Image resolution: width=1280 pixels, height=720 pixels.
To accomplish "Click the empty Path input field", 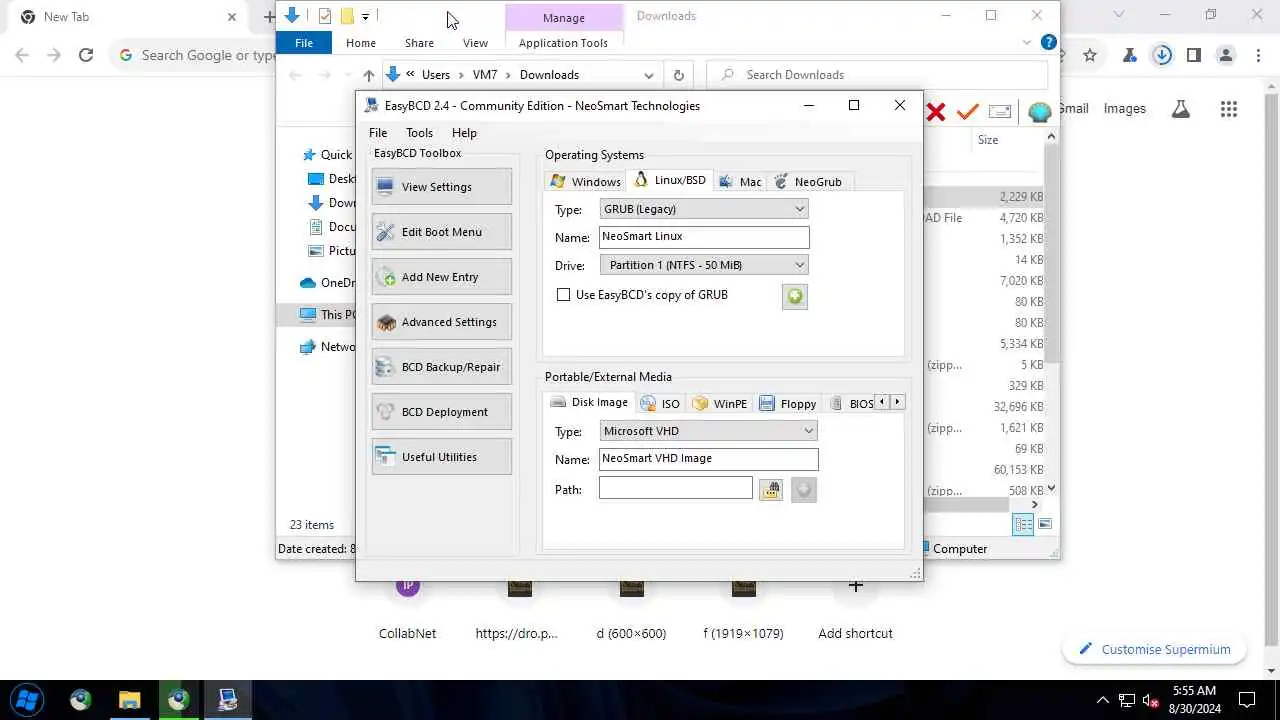I will click(x=676, y=488).
